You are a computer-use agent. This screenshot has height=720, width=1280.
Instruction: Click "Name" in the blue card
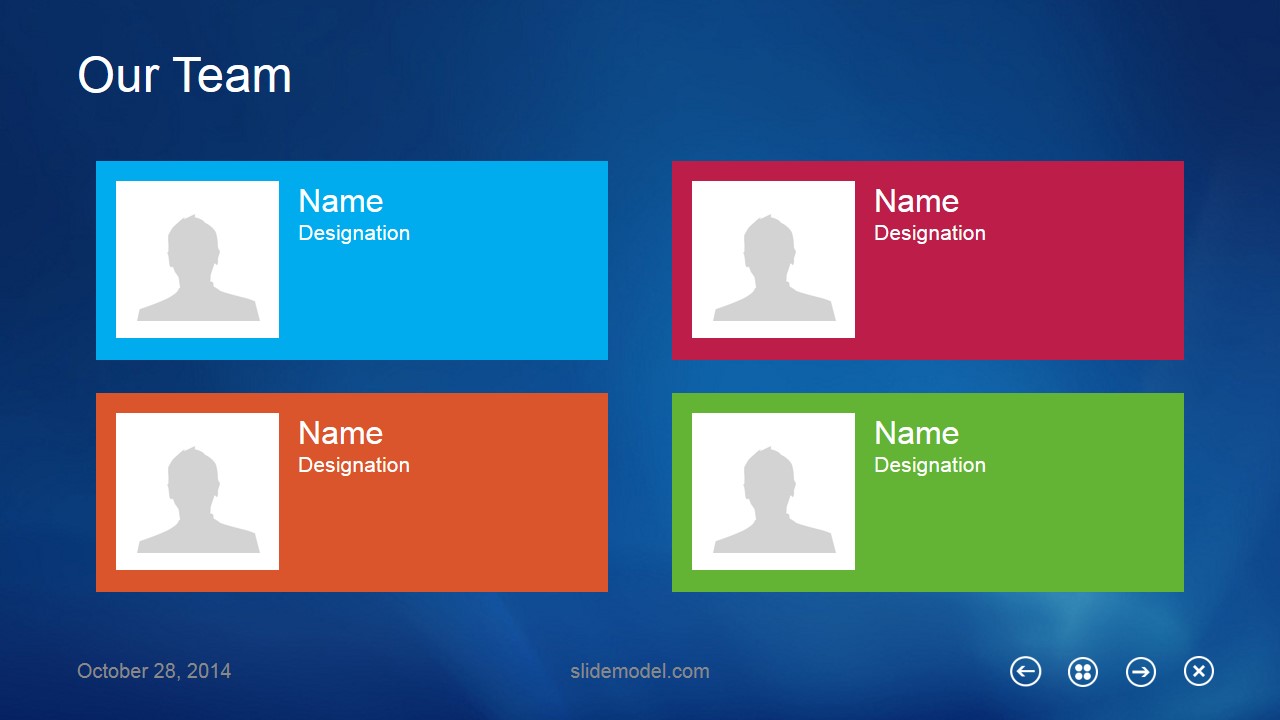pos(341,201)
